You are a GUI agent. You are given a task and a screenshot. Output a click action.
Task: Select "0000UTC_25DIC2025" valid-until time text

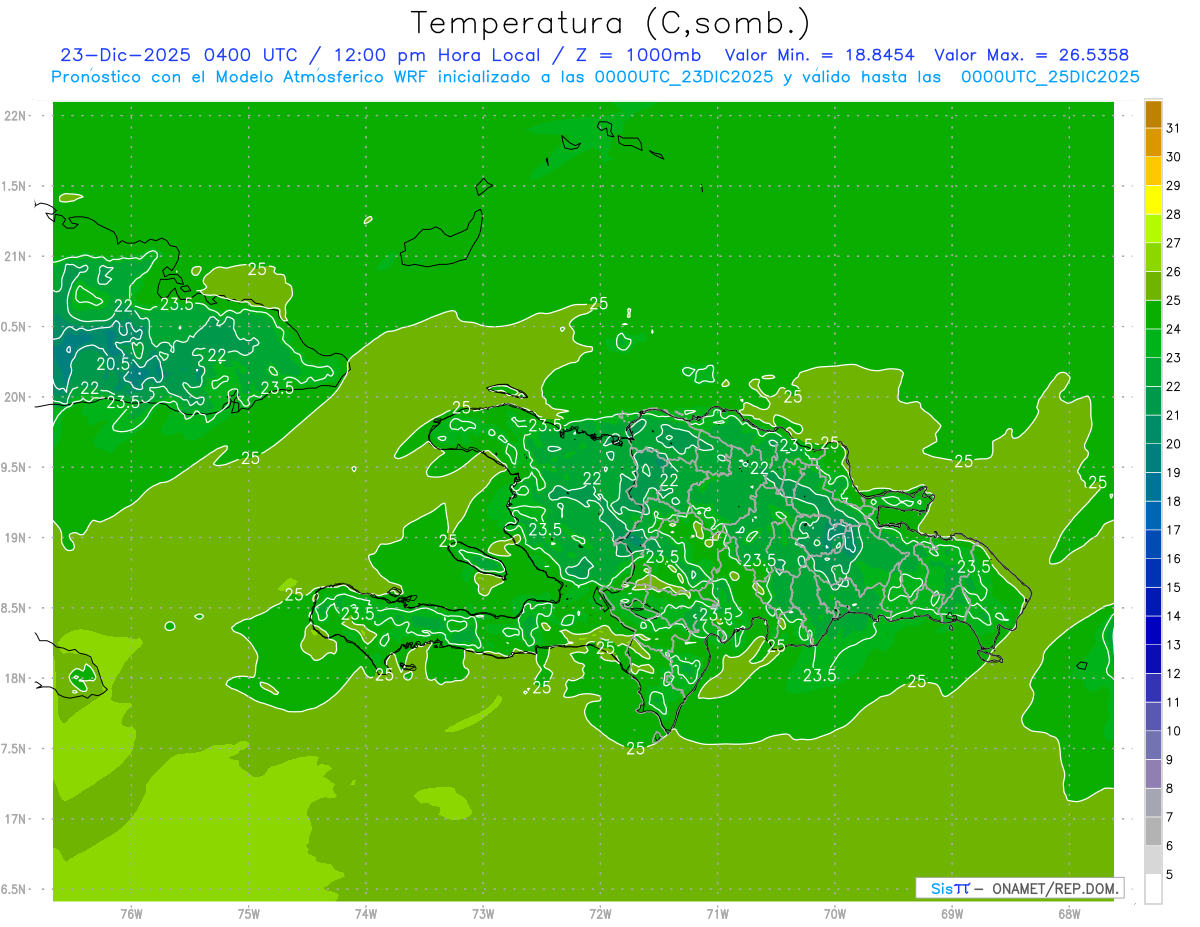coord(1050,77)
